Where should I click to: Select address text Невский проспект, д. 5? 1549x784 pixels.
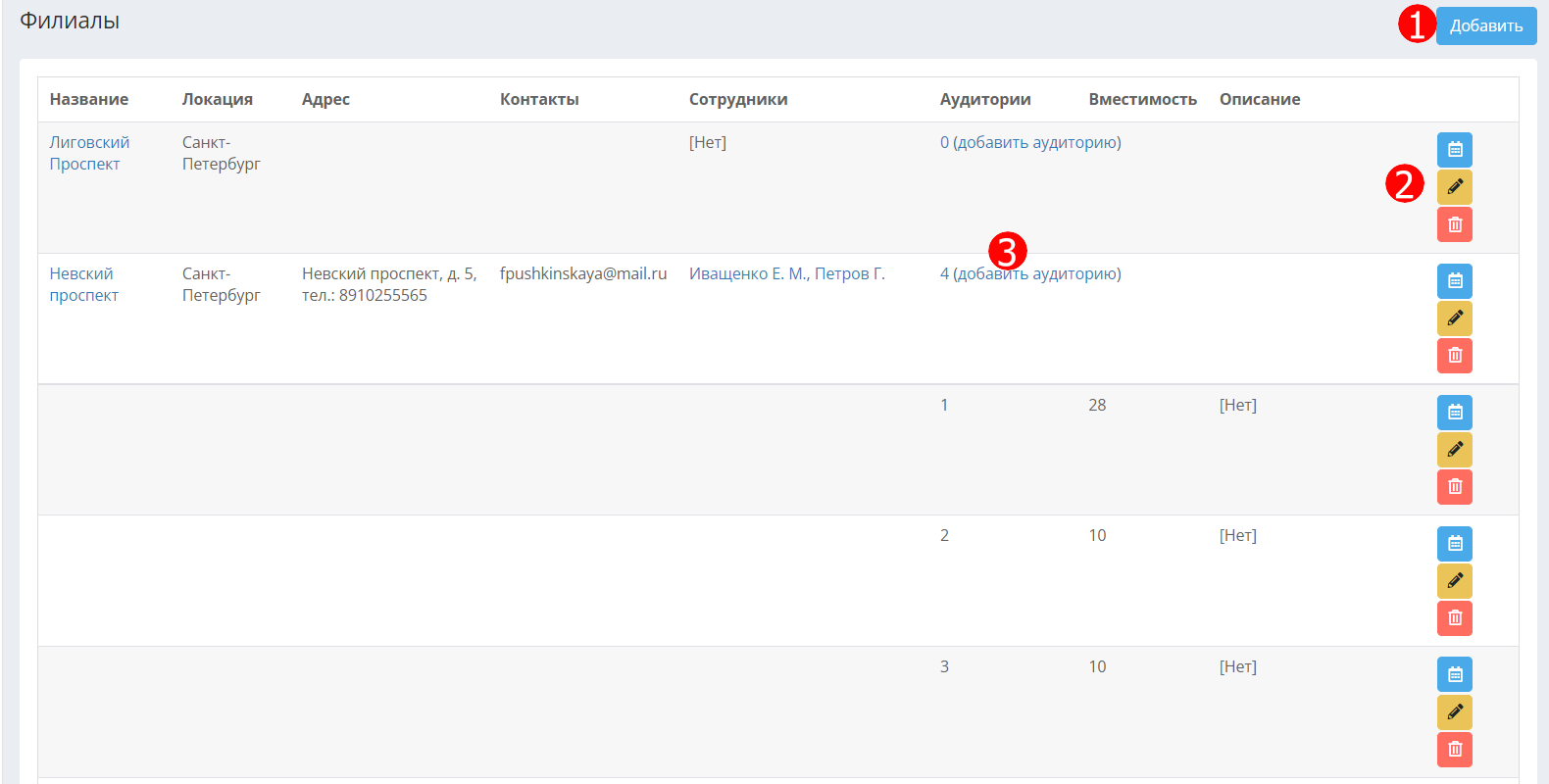click(x=389, y=274)
